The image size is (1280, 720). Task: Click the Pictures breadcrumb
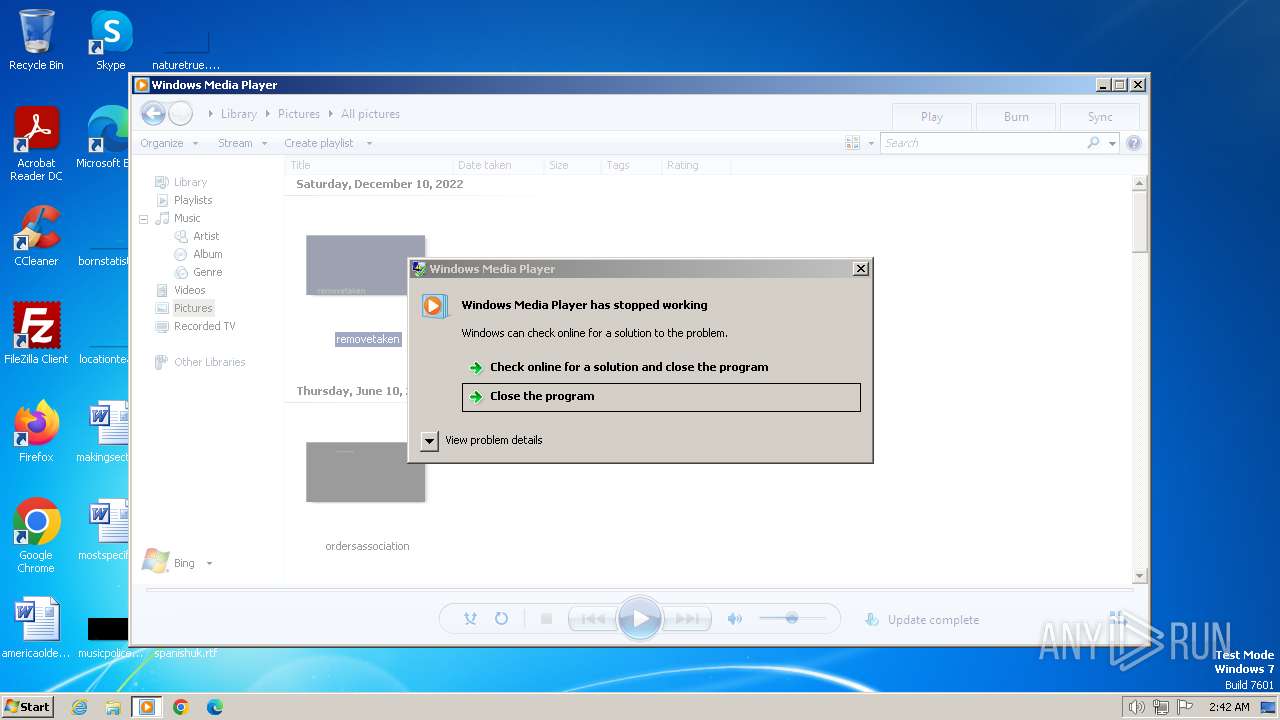299,114
